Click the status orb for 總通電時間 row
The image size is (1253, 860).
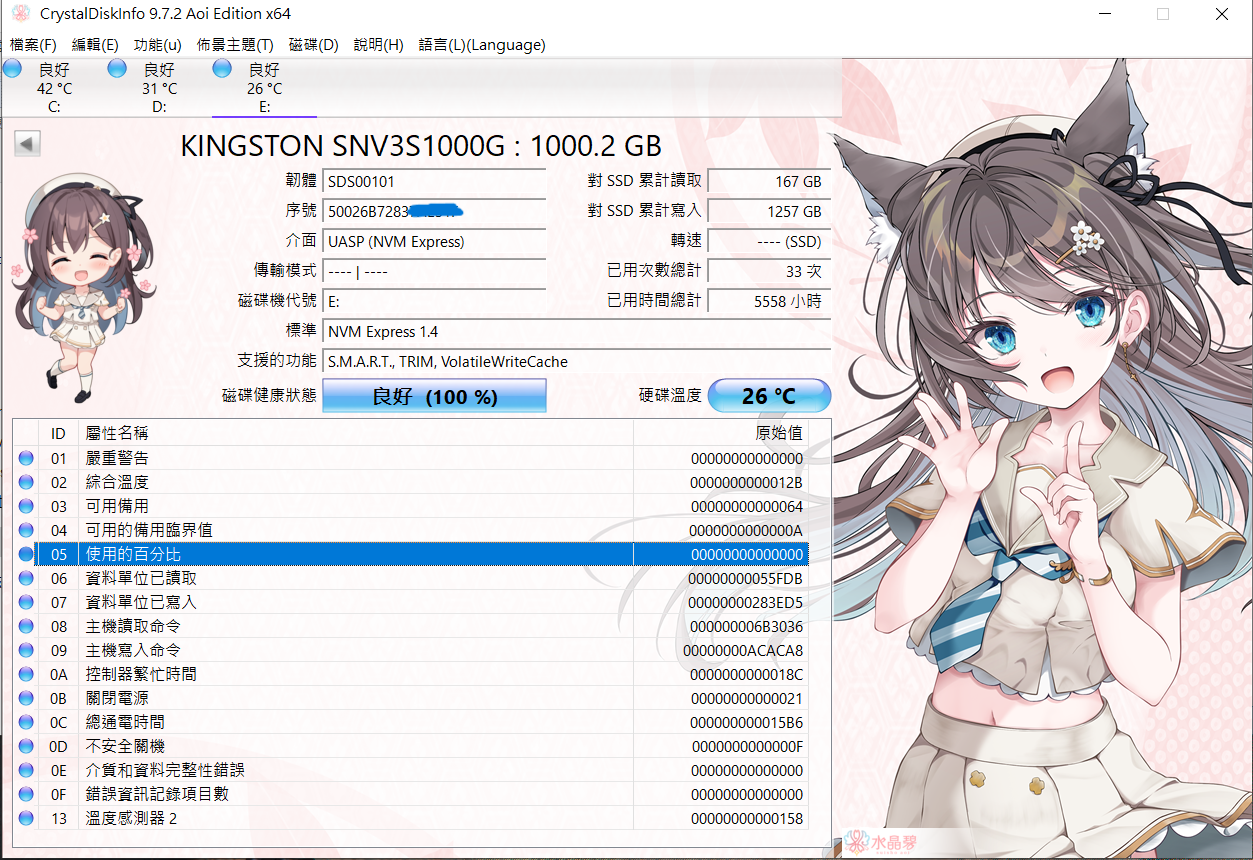click(26, 722)
